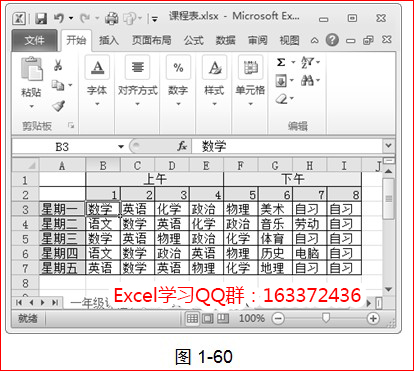
Task: Click the Copy icon
Action: 58,85
